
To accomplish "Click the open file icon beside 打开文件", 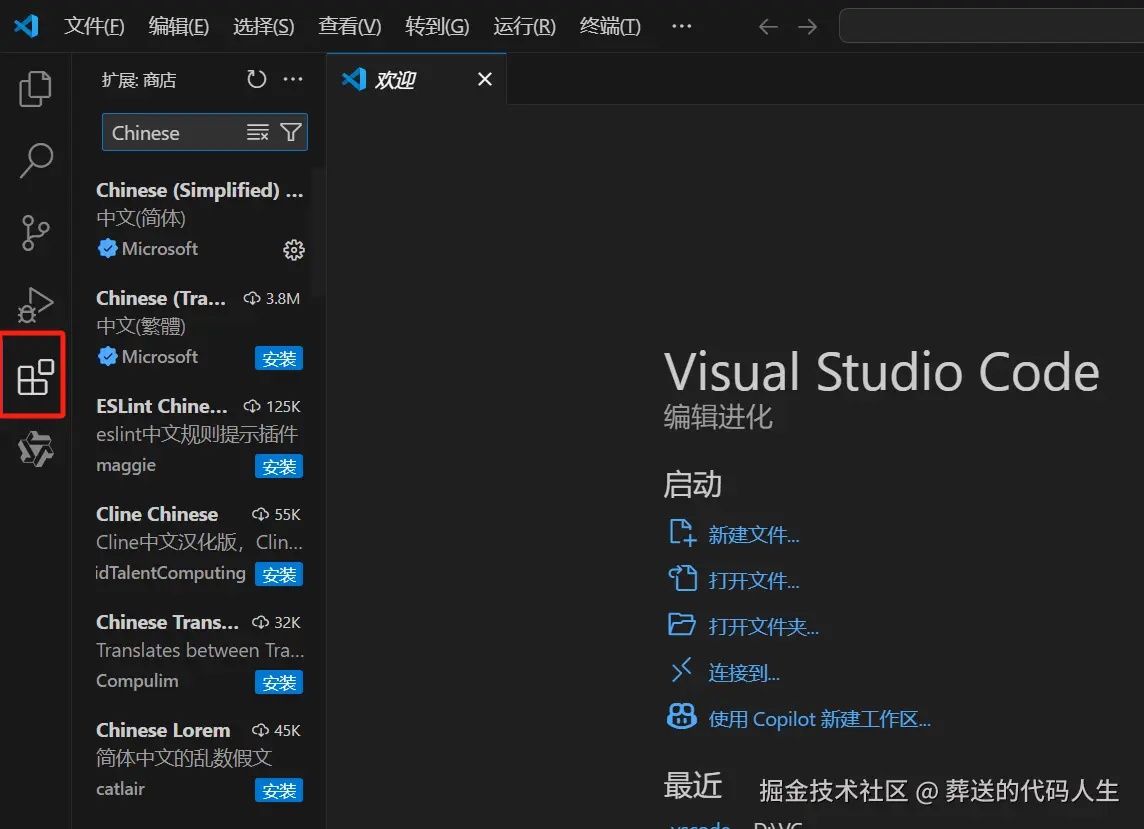I will coord(682,579).
